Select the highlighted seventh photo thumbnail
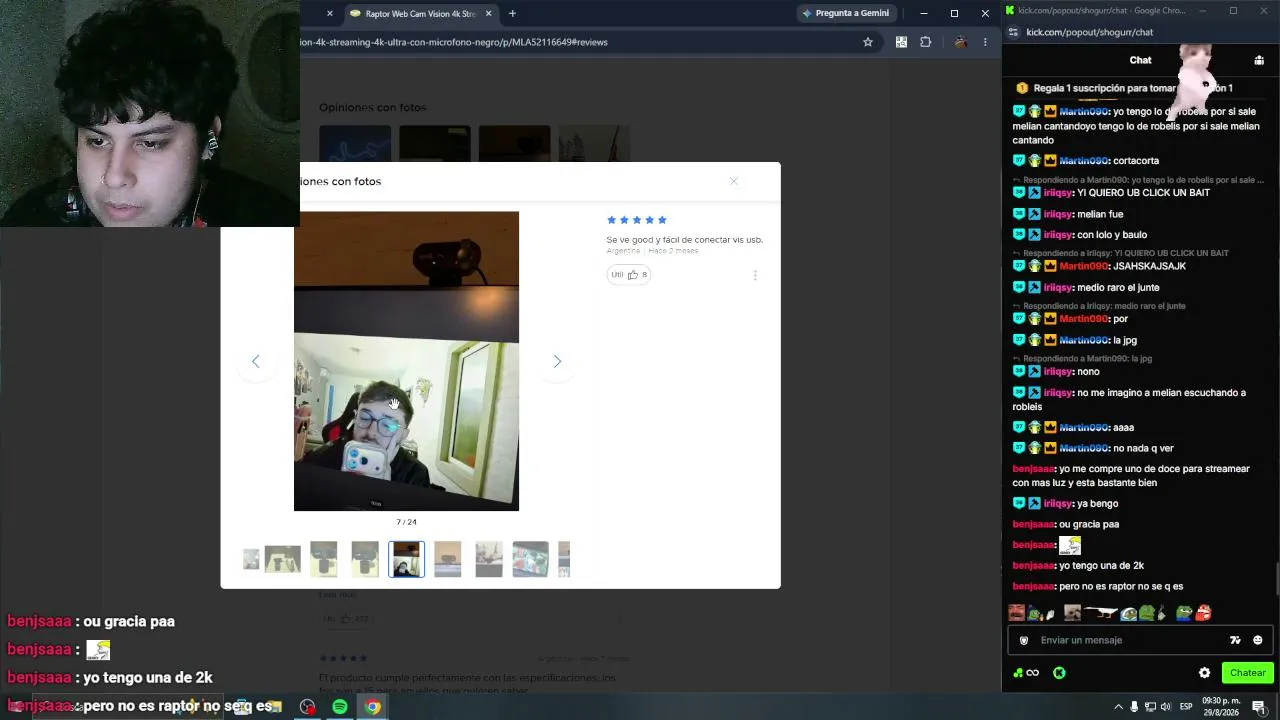 pos(406,559)
